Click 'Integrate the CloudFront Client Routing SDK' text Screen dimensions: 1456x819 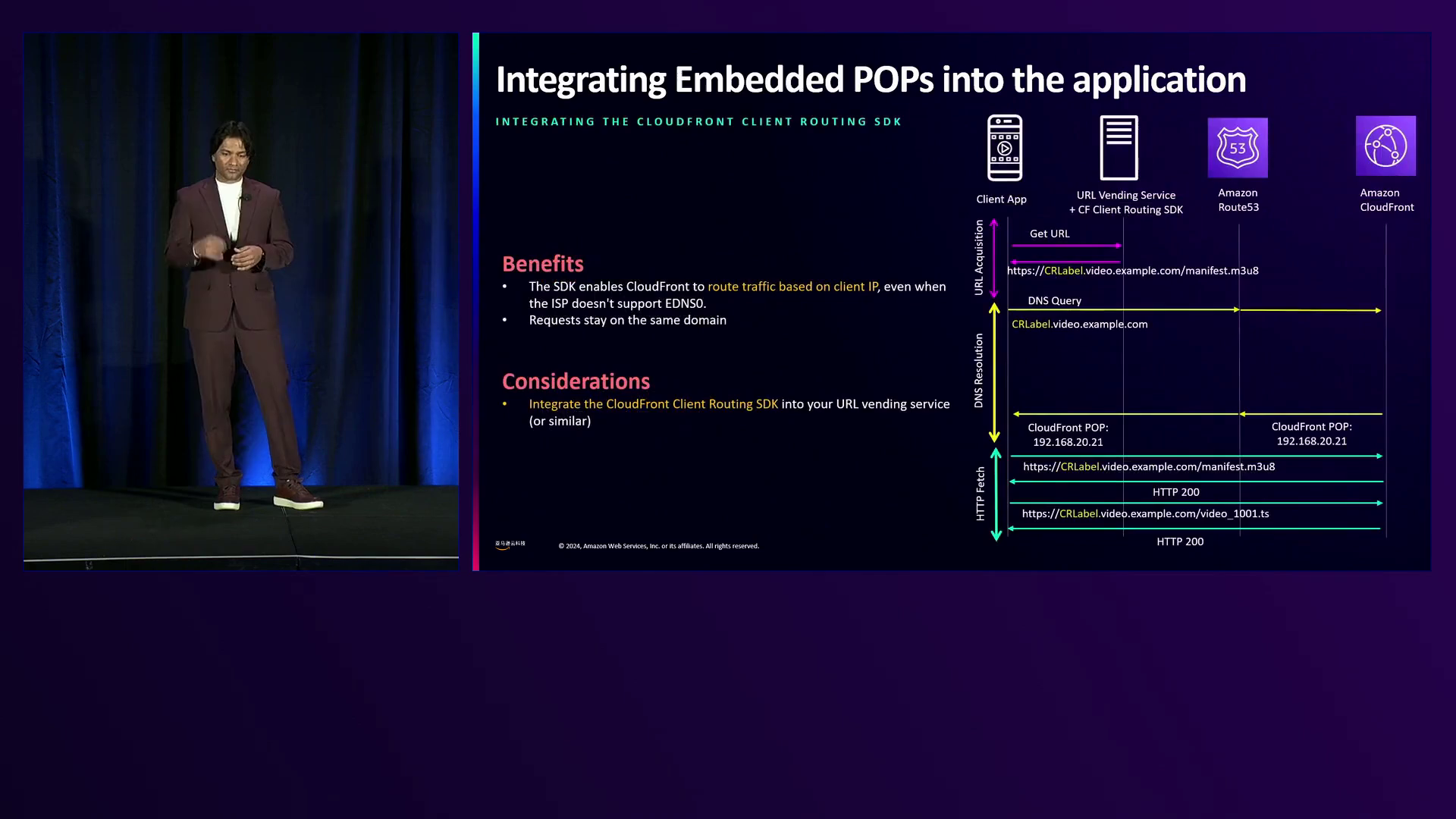coord(653,404)
